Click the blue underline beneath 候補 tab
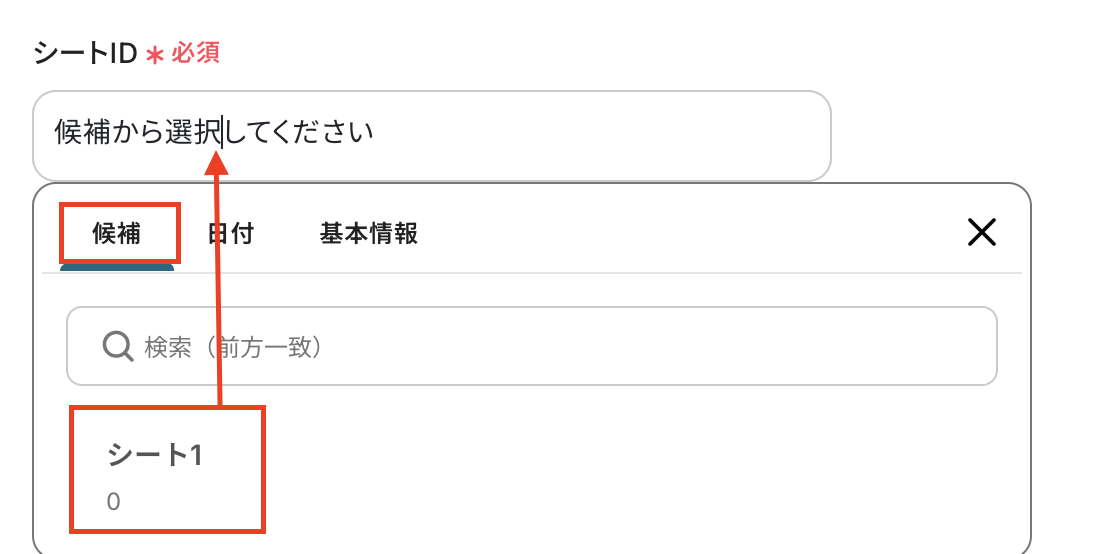1100x554 pixels. (x=117, y=267)
